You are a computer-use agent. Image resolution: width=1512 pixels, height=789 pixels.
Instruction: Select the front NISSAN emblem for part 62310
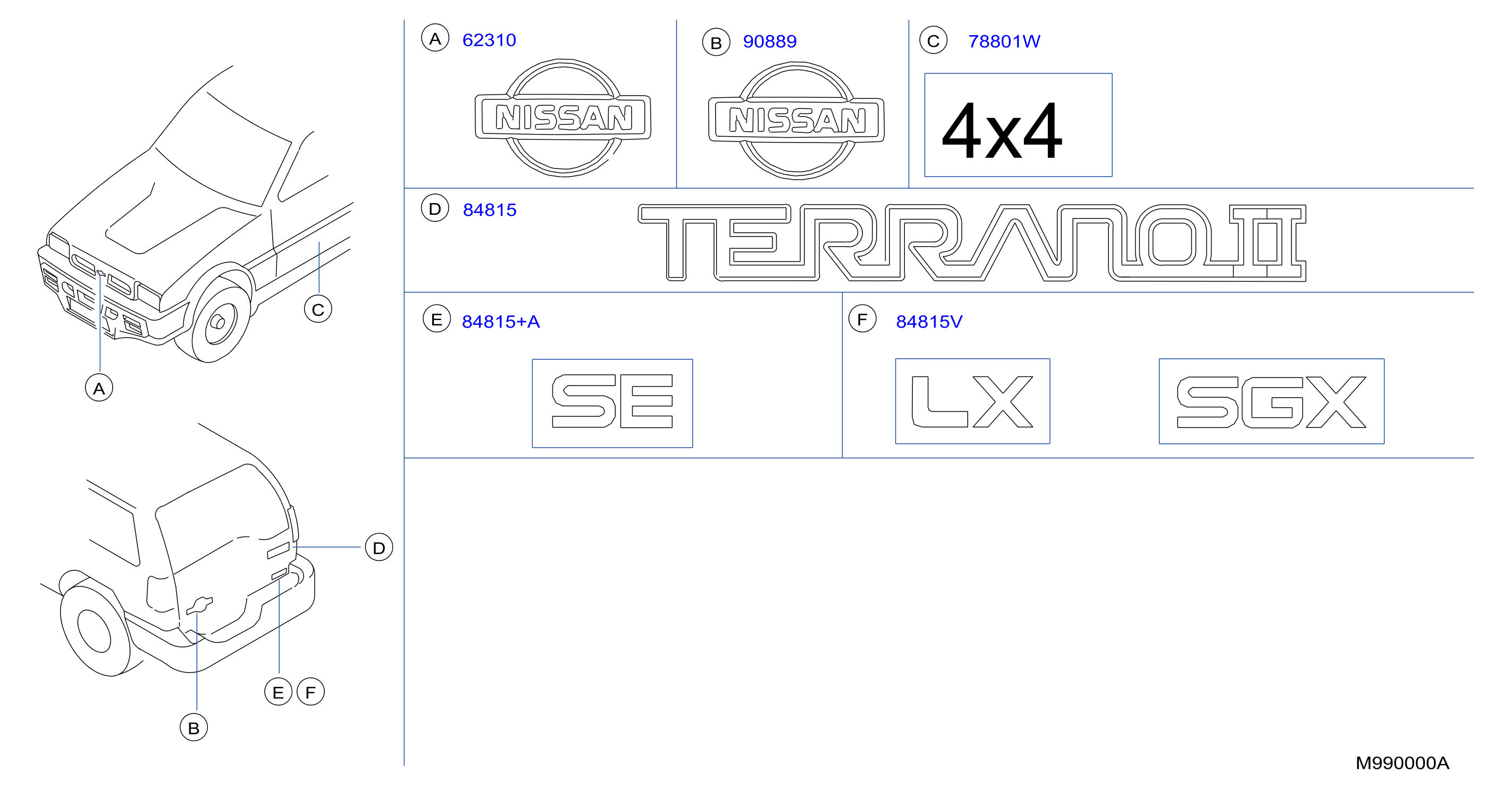(563, 117)
